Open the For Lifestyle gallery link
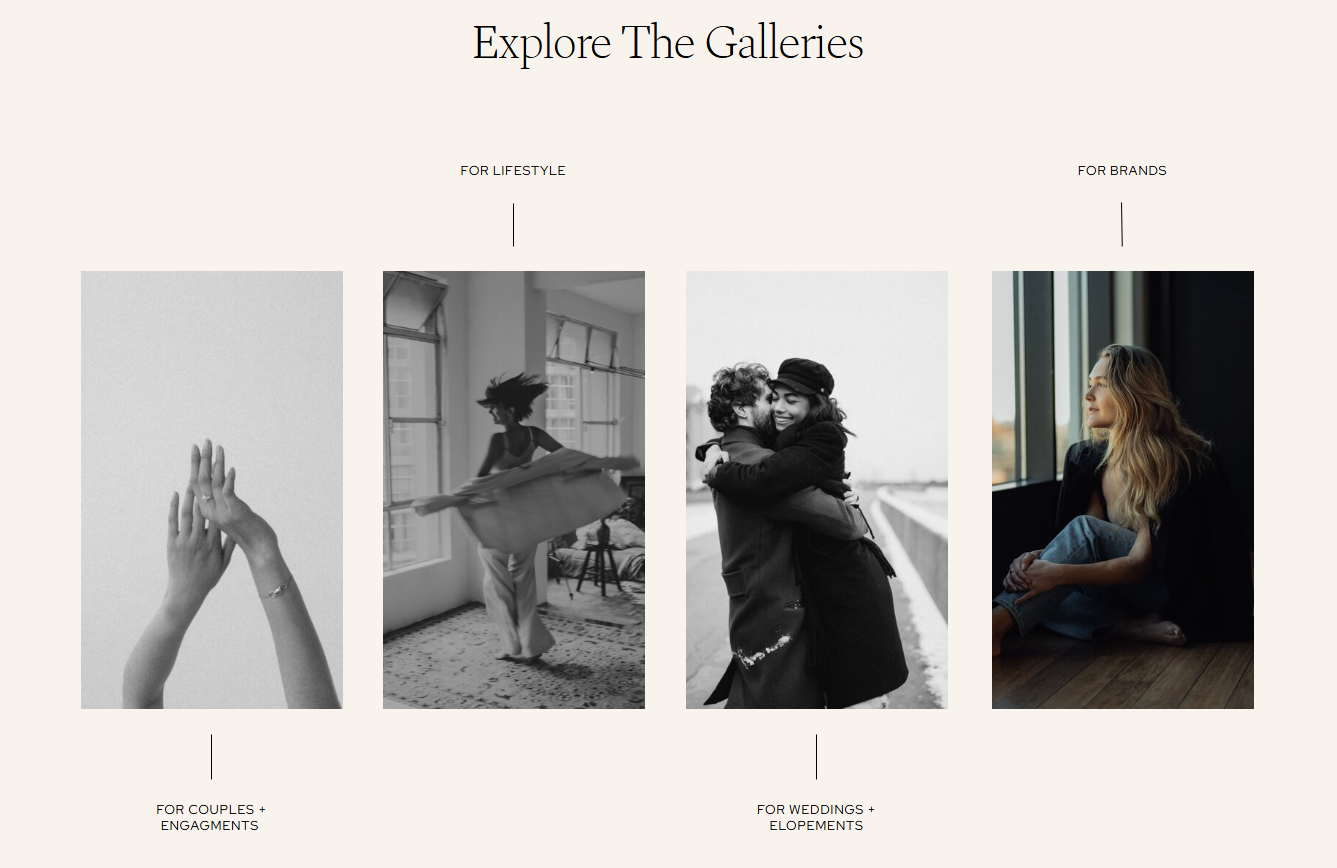 (513, 171)
